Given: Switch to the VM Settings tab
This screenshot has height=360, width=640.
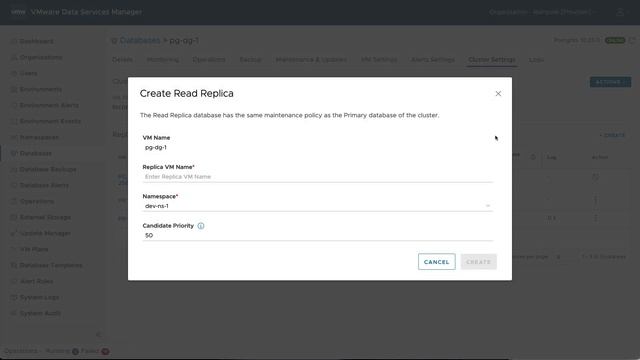Looking at the screenshot, I should (379, 60).
